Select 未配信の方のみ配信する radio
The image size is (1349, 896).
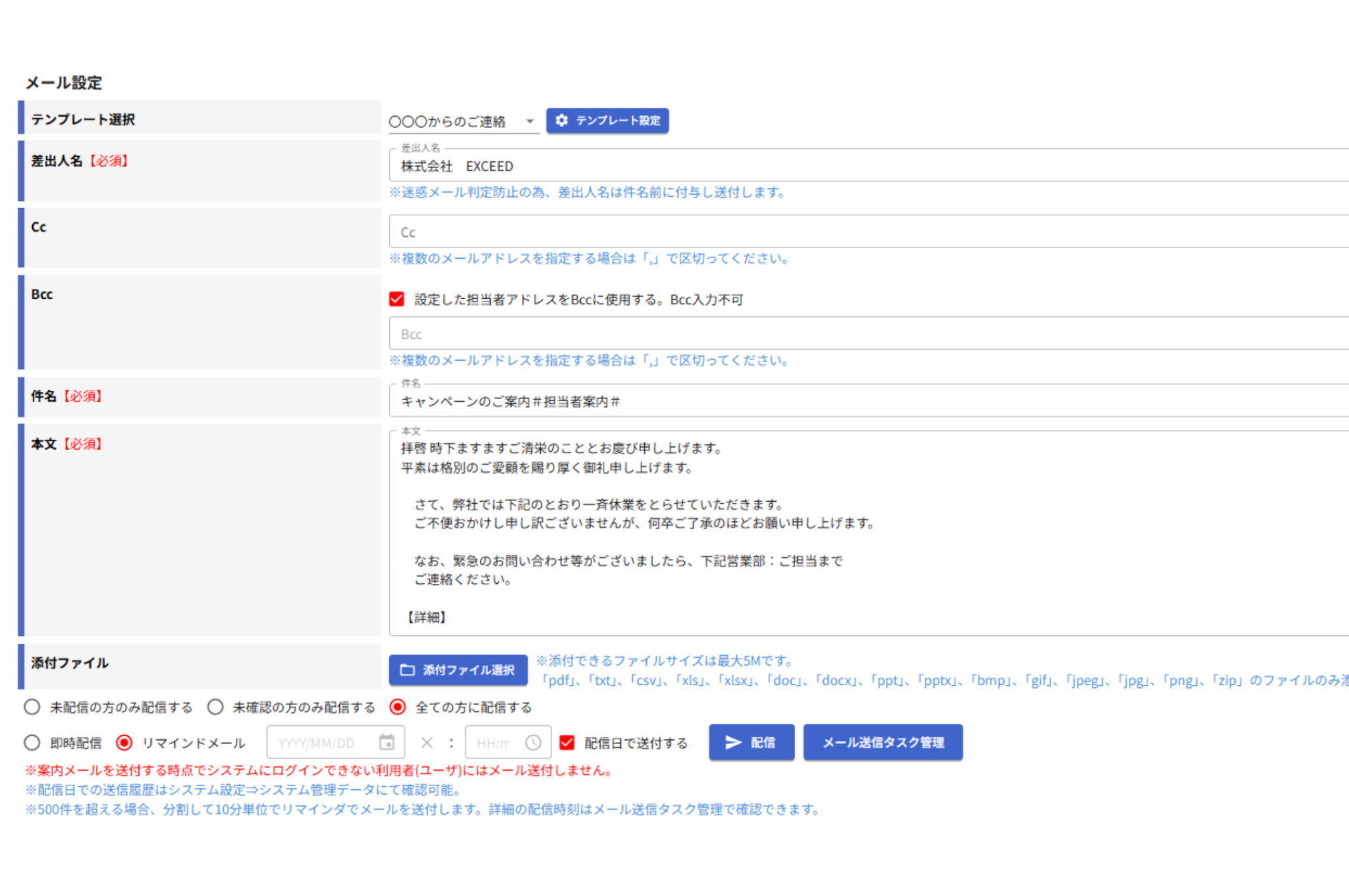point(32,707)
